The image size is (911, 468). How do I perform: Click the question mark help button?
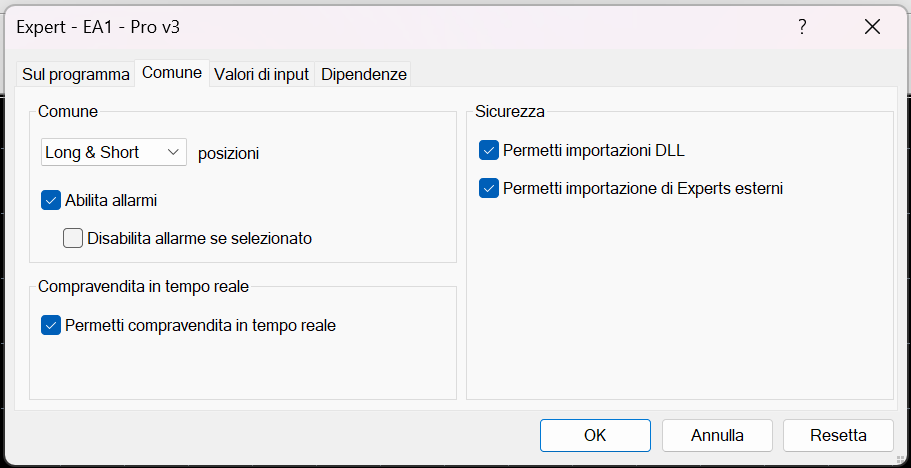tap(802, 28)
